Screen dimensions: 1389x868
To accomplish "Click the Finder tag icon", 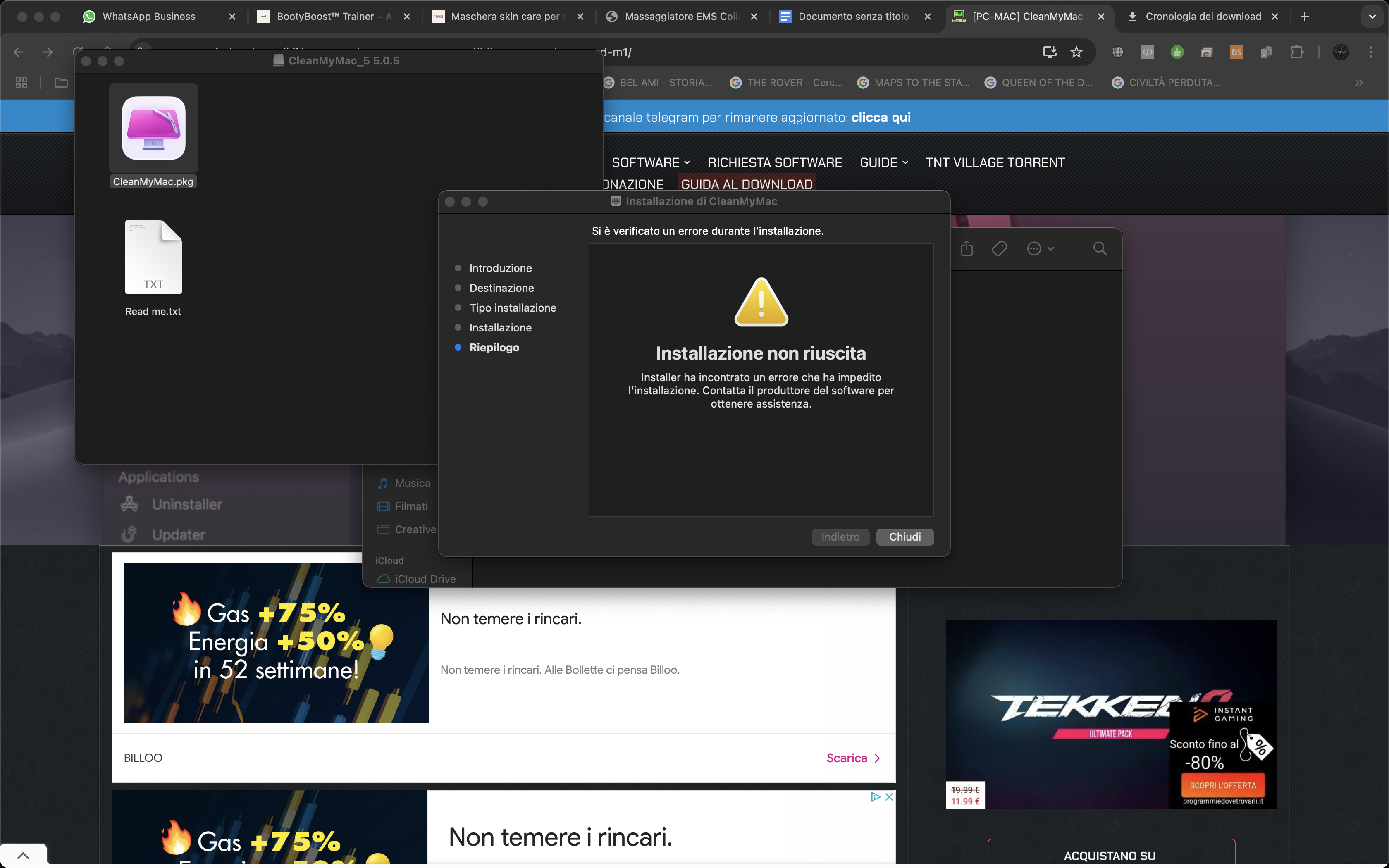I will [999, 248].
